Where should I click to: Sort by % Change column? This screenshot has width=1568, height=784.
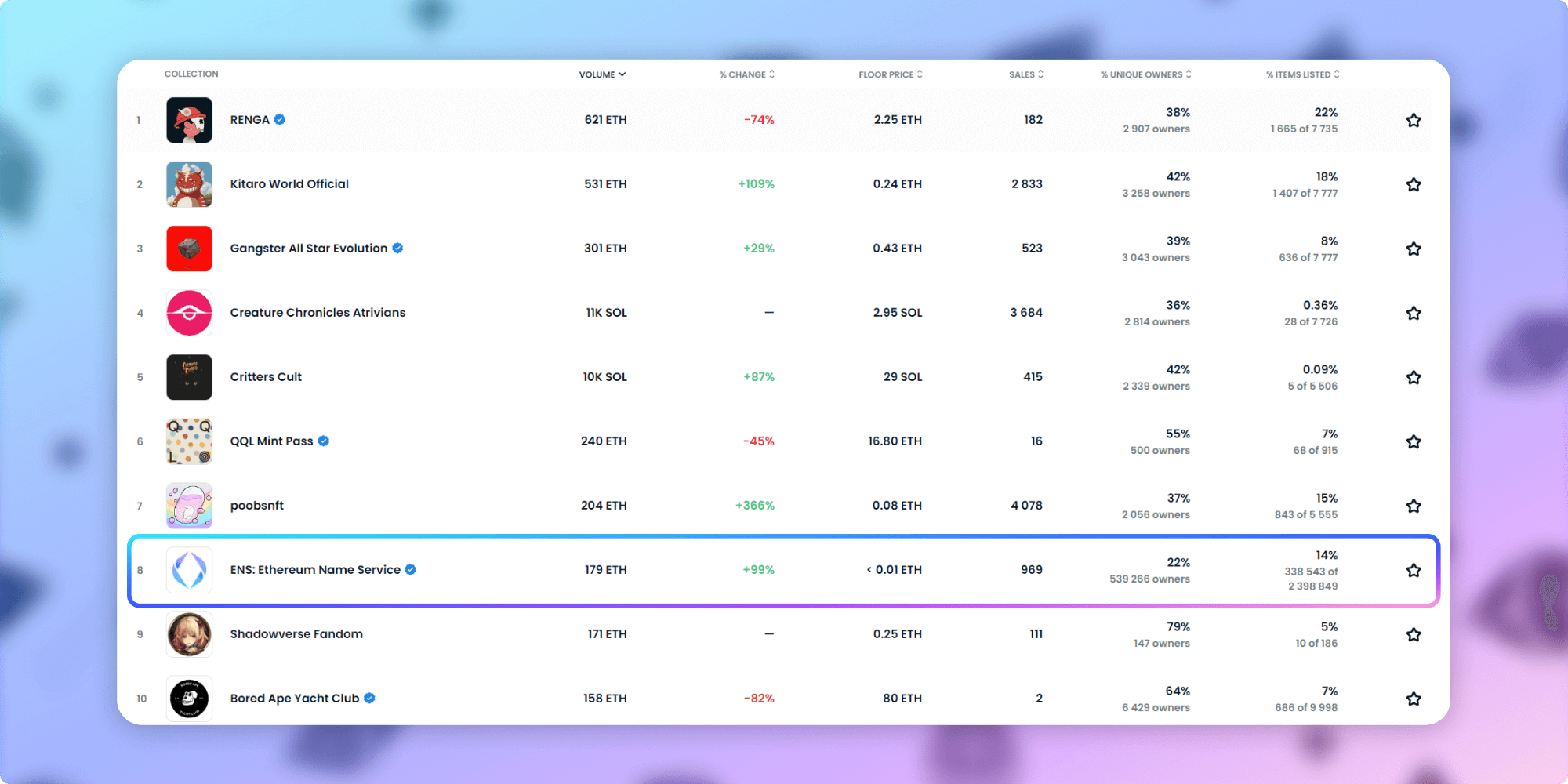pyautogui.click(x=747, y=74)
